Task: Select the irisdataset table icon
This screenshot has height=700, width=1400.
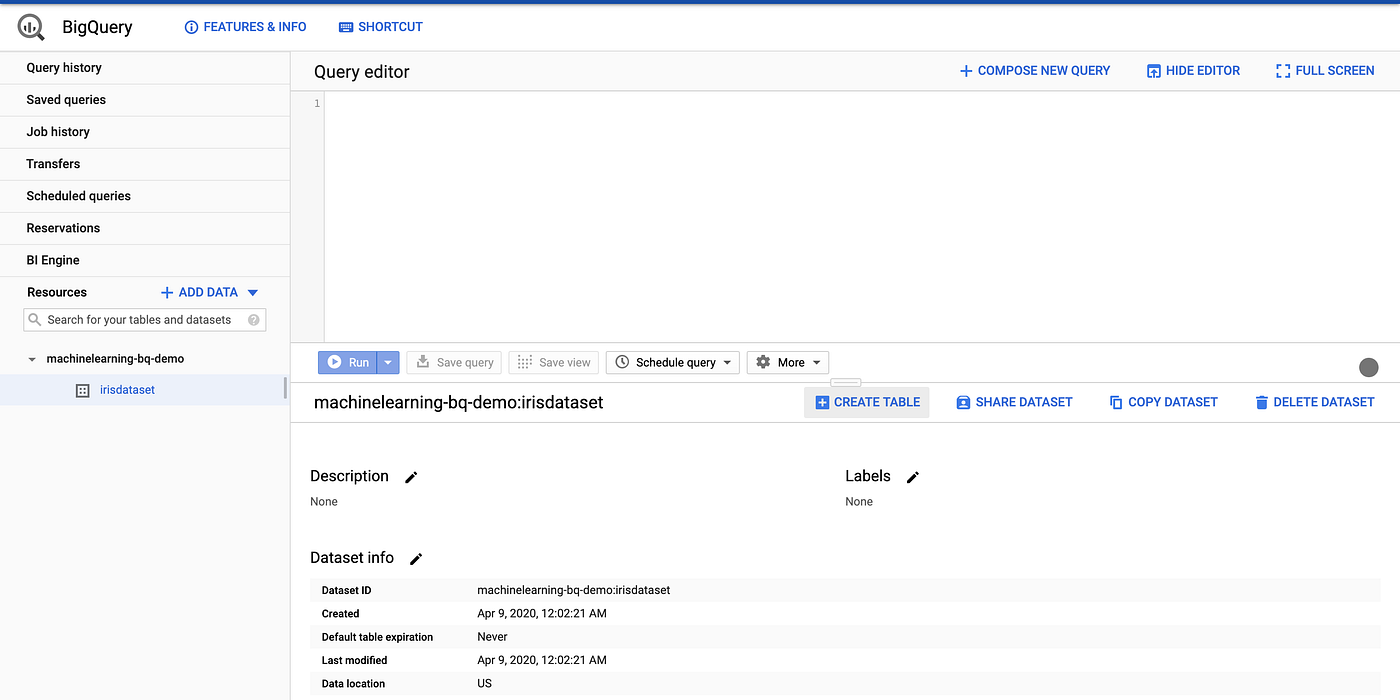Action: pyautogui.click(x=82, y=390)
